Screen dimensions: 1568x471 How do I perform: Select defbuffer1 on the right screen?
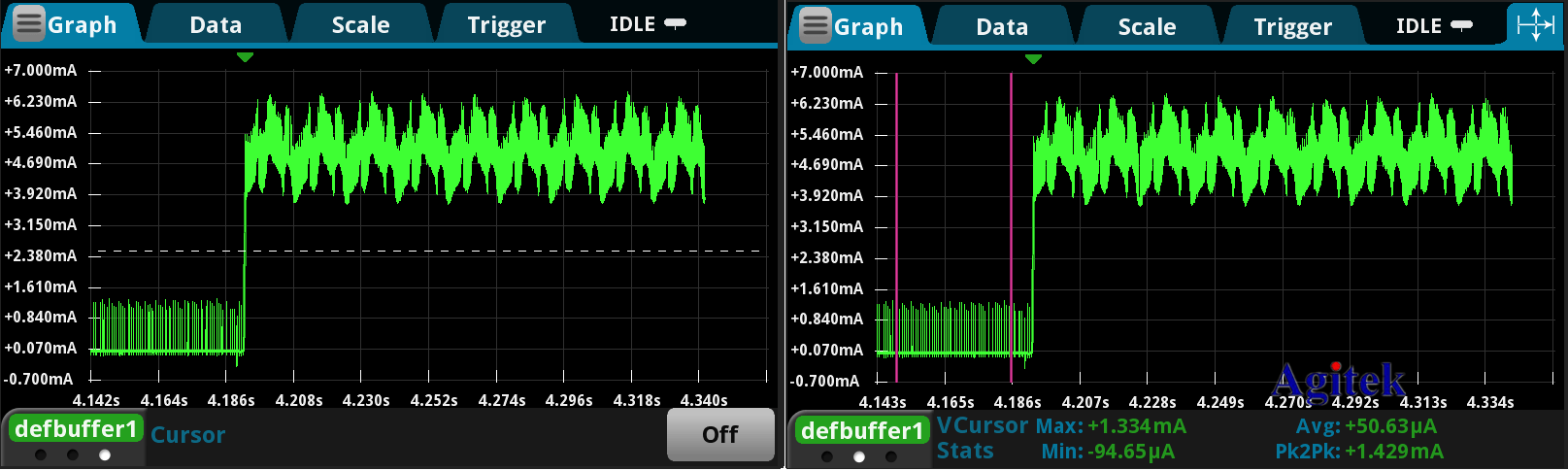[862, 431]
